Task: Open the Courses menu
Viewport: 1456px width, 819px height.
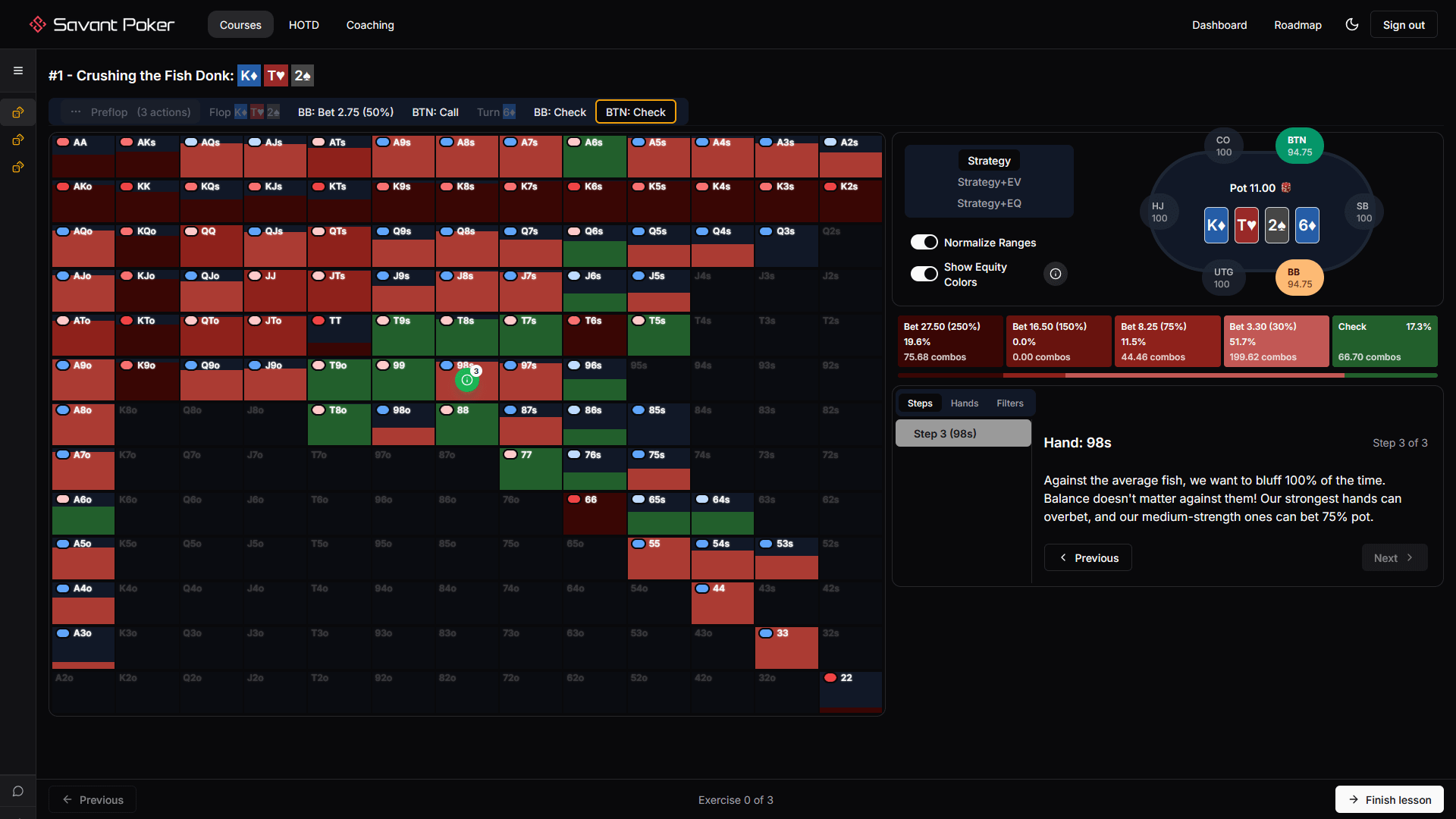Action: 240,25
